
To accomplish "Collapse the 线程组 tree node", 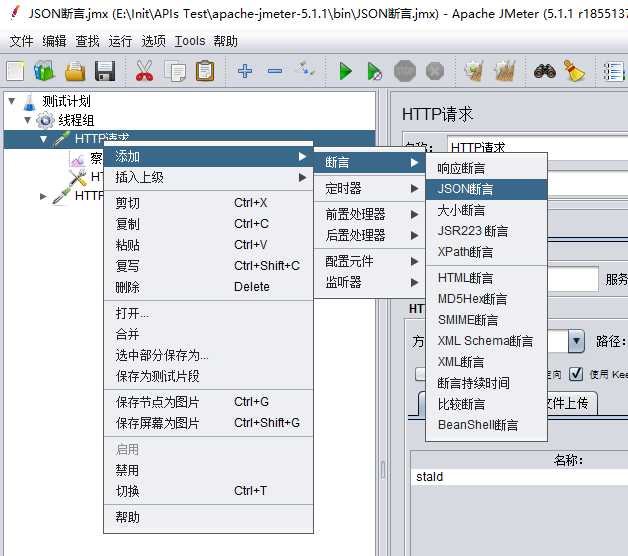I will (x=27, y=120).
